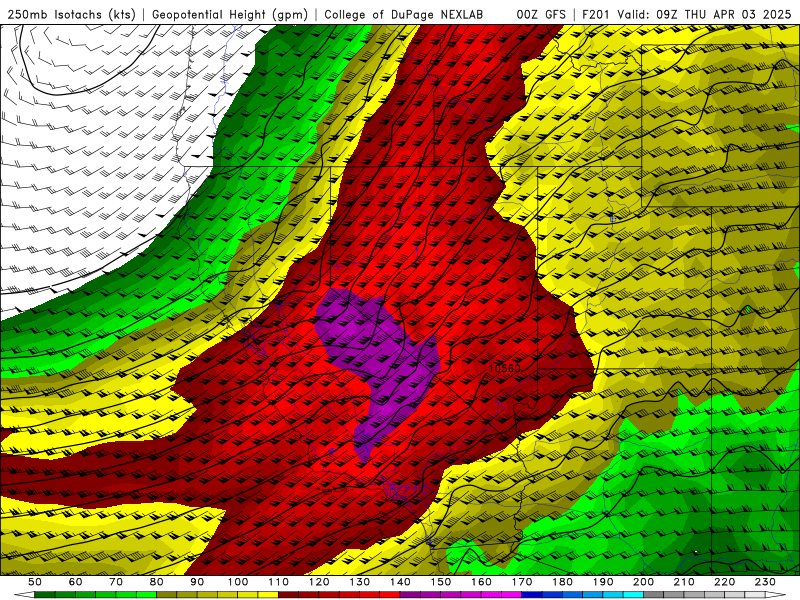Viewport: 800px width, 600px height.
Task: Click the colorbar value 160
Action: coord(481,582)
